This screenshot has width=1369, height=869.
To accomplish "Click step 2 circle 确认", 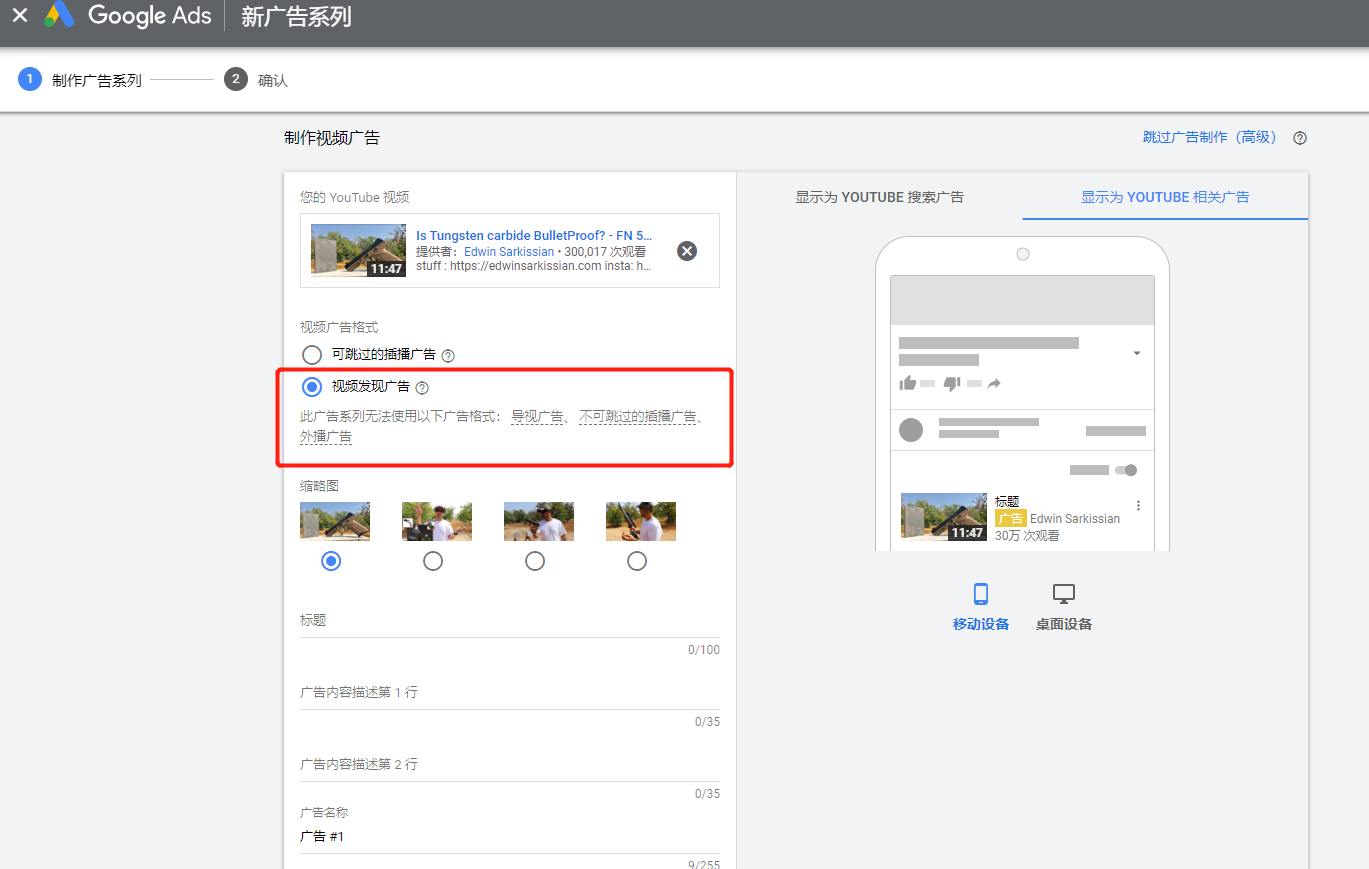I will pos(236,80).
